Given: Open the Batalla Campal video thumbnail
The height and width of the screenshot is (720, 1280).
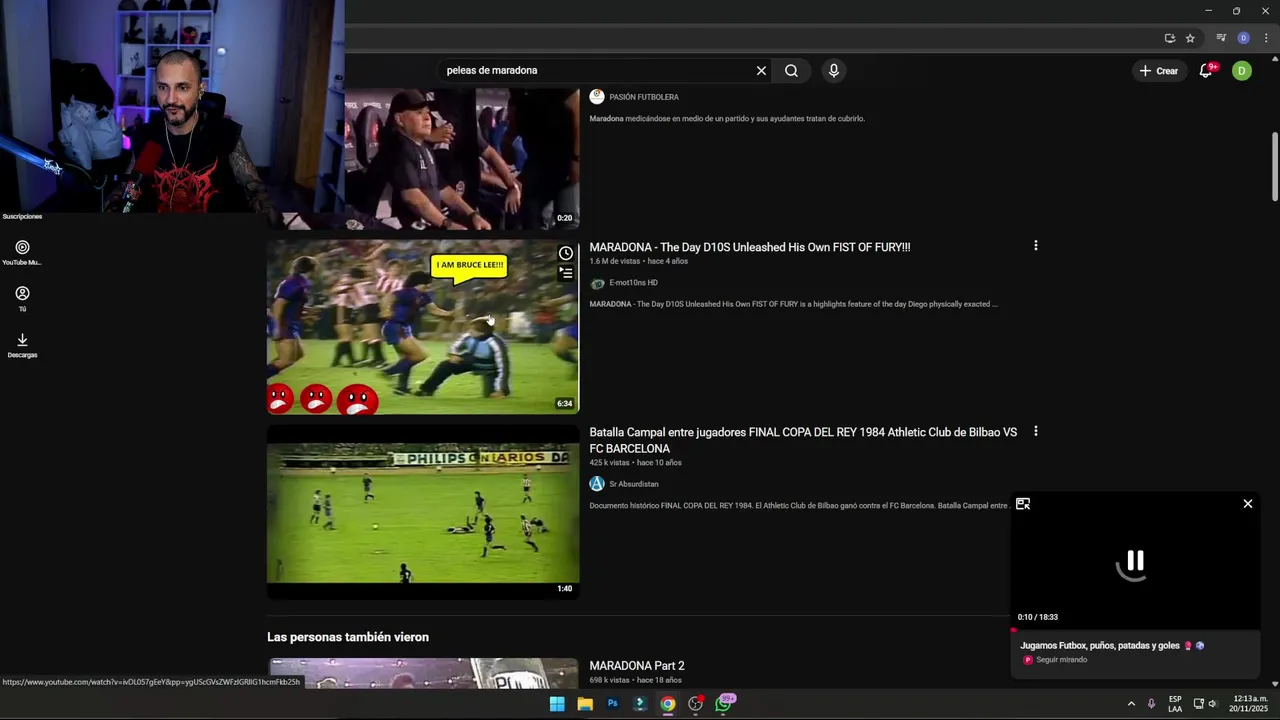Looking at the screenshot, I should 423,513.
